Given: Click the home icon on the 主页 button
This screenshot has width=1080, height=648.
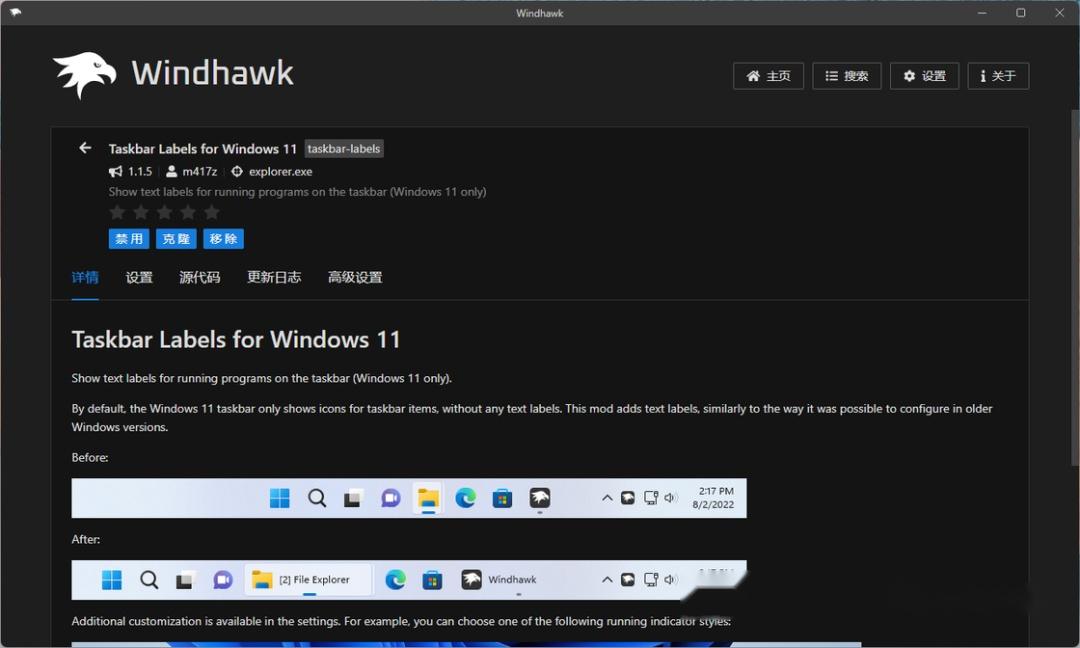Looking at the screenshot, I should (752, 75).
